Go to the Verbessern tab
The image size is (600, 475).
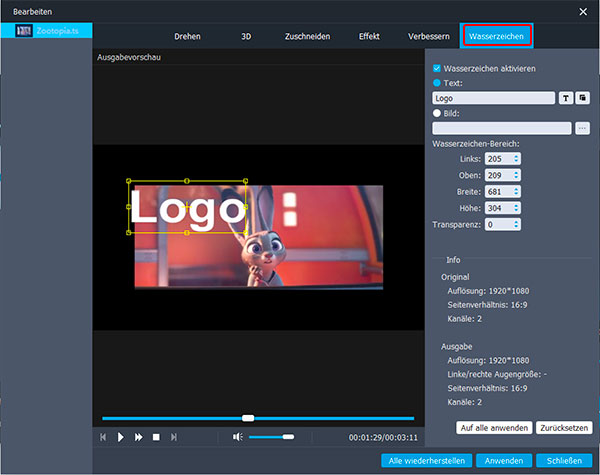[x=429, y=36]
